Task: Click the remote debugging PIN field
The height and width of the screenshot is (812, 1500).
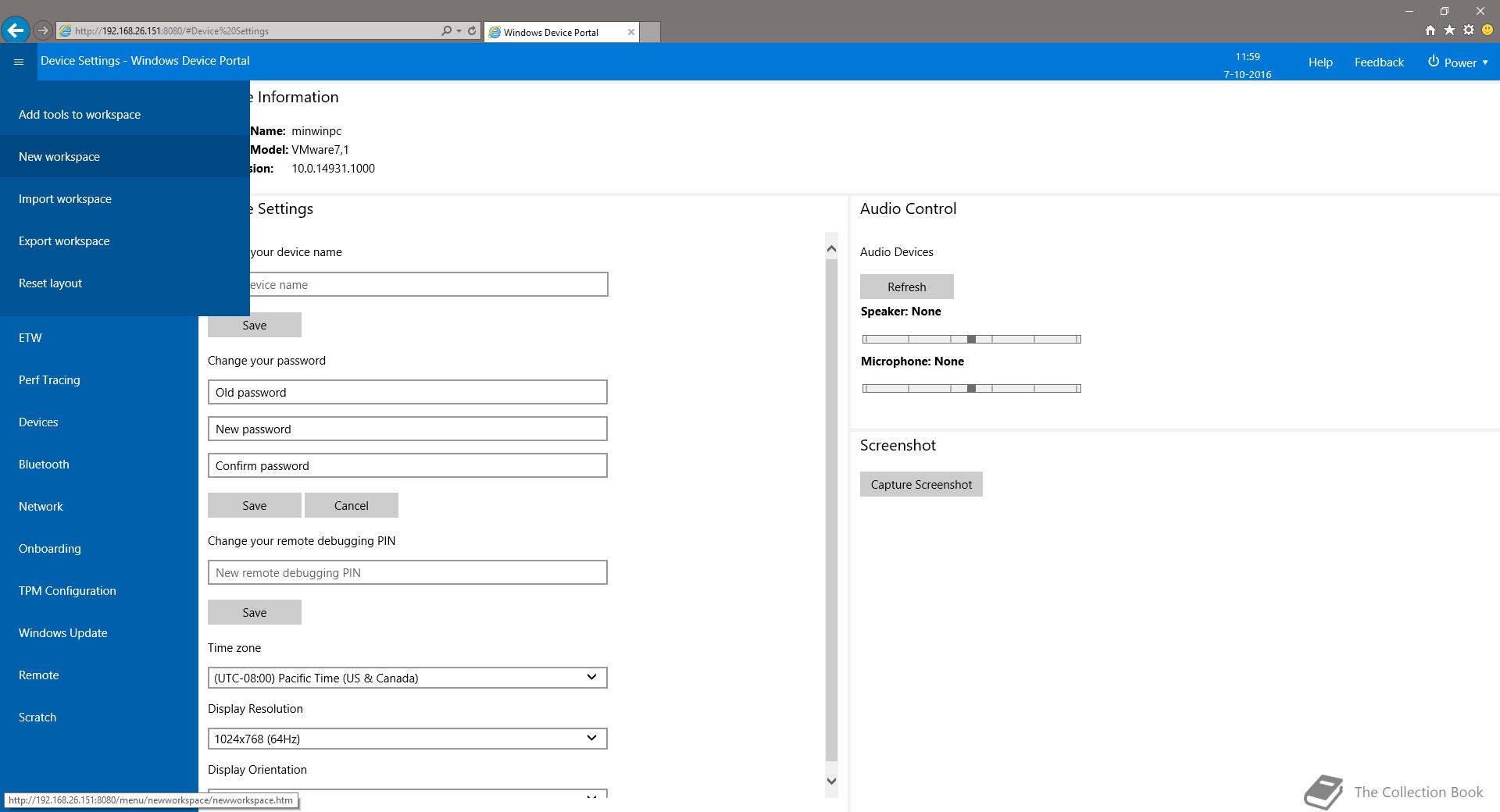Action: [x=407, y=572]
